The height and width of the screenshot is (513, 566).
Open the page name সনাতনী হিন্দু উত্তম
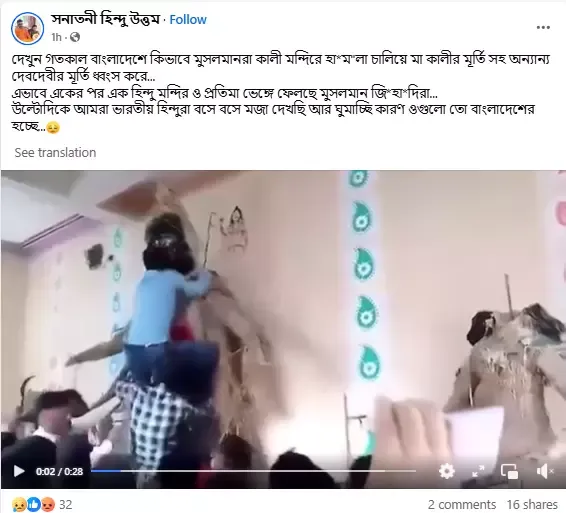click(x=105, y=19)
